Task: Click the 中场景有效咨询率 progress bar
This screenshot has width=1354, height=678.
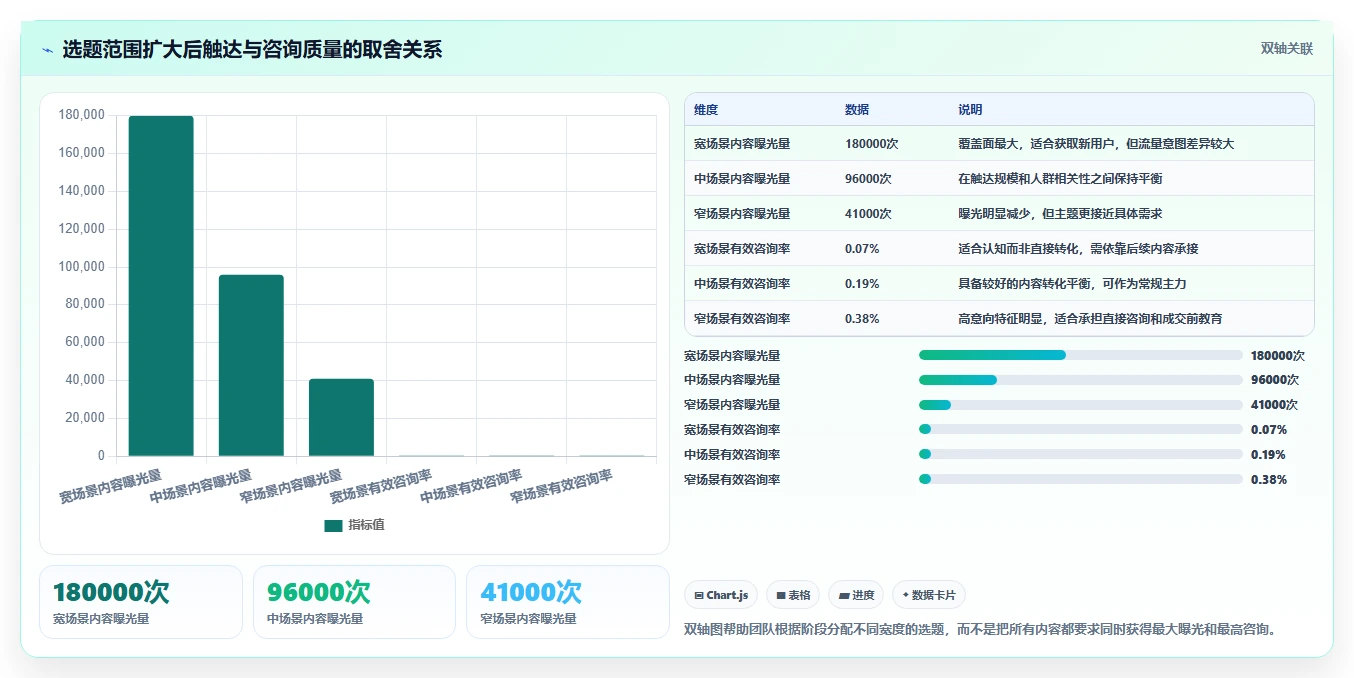Action: (x=1080, y=455)
